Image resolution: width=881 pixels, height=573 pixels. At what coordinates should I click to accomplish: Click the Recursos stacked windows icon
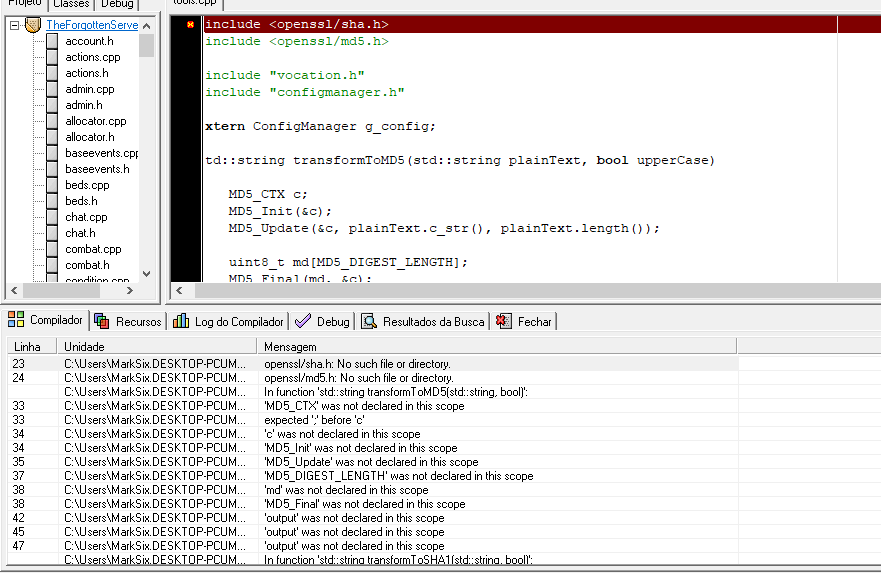102,321
